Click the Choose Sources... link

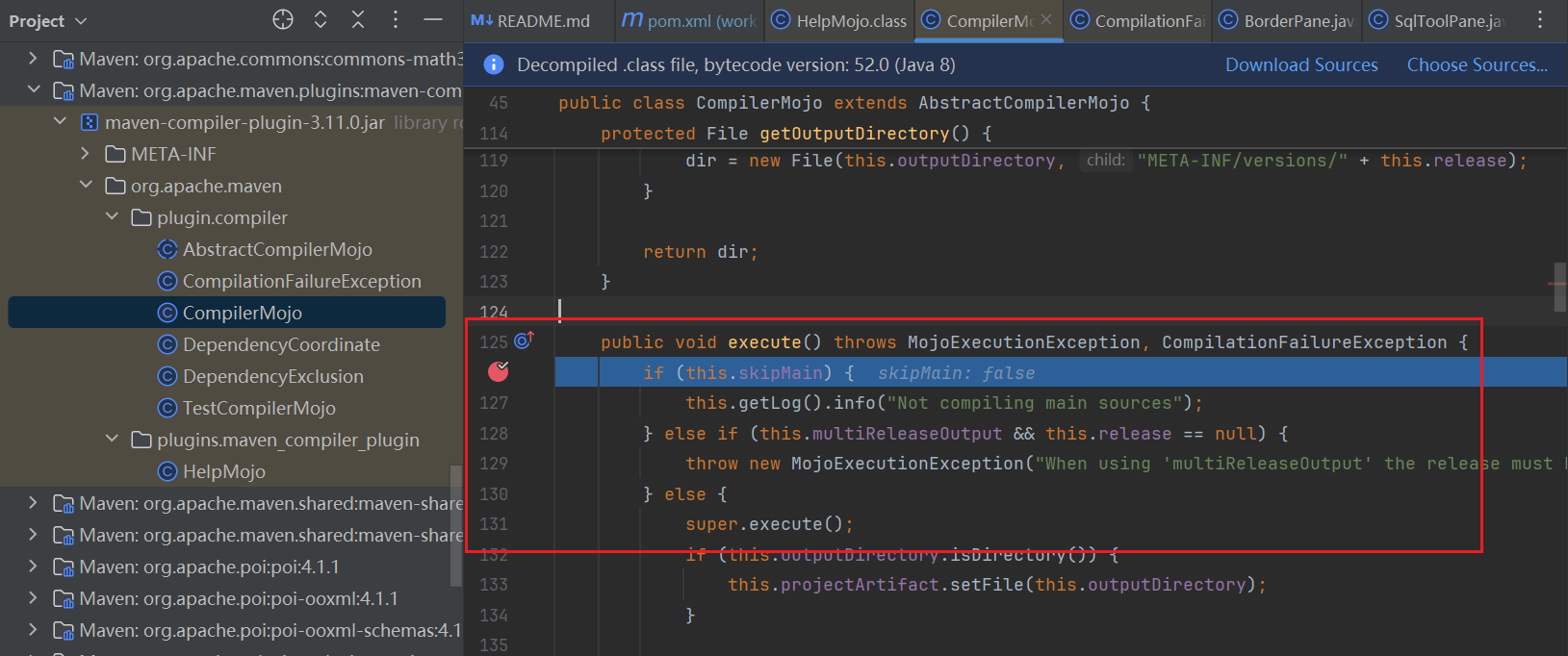pos(1478,64)
